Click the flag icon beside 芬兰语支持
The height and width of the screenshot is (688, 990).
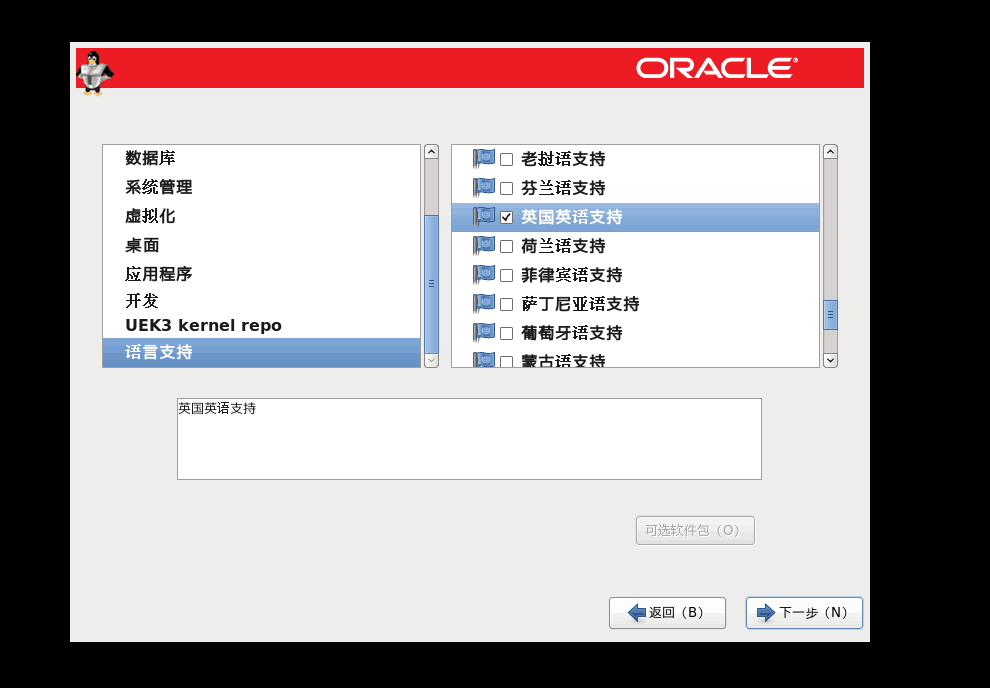(x=484, y=187)
